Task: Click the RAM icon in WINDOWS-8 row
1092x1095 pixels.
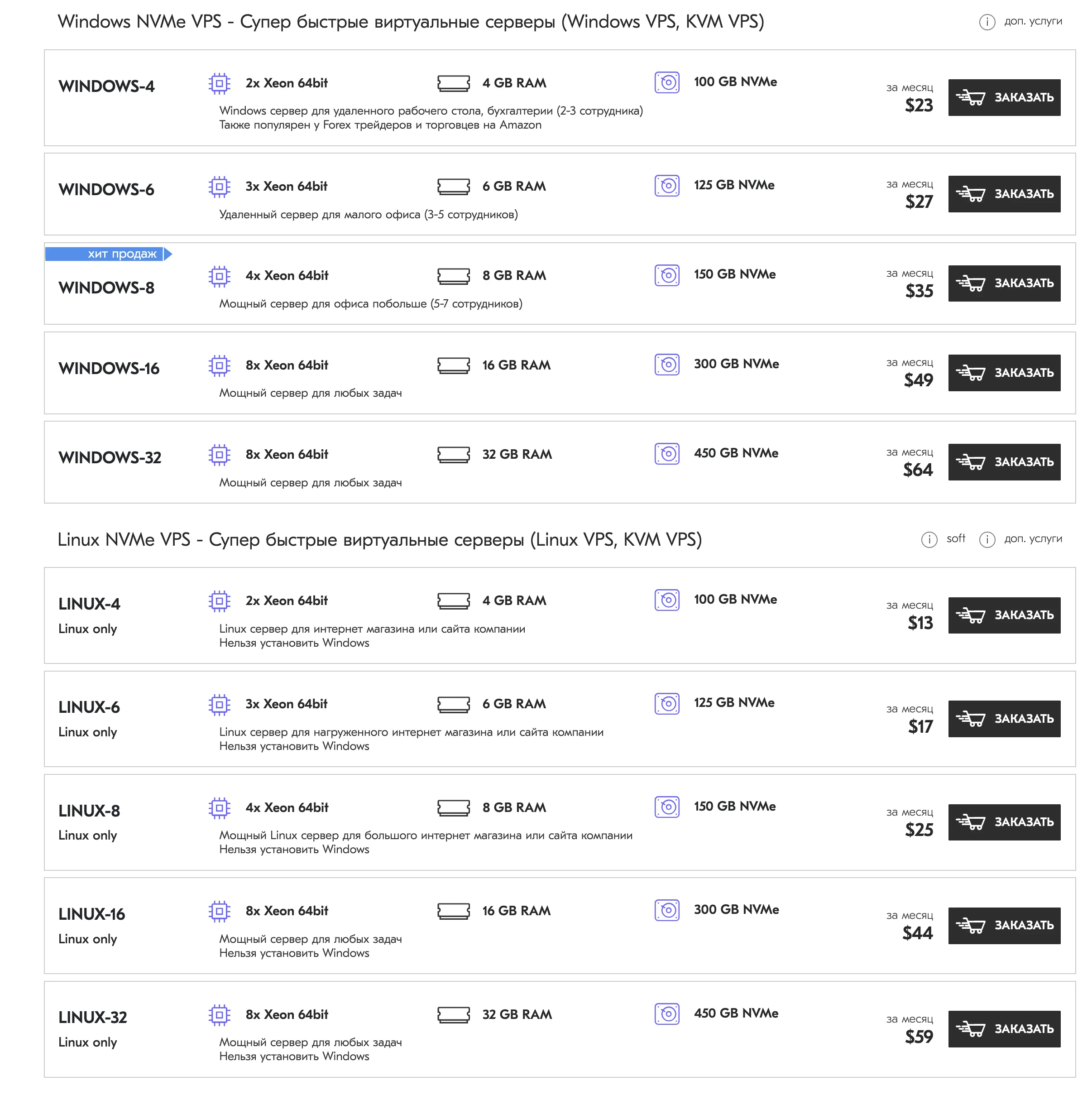Action: (453, 277)
